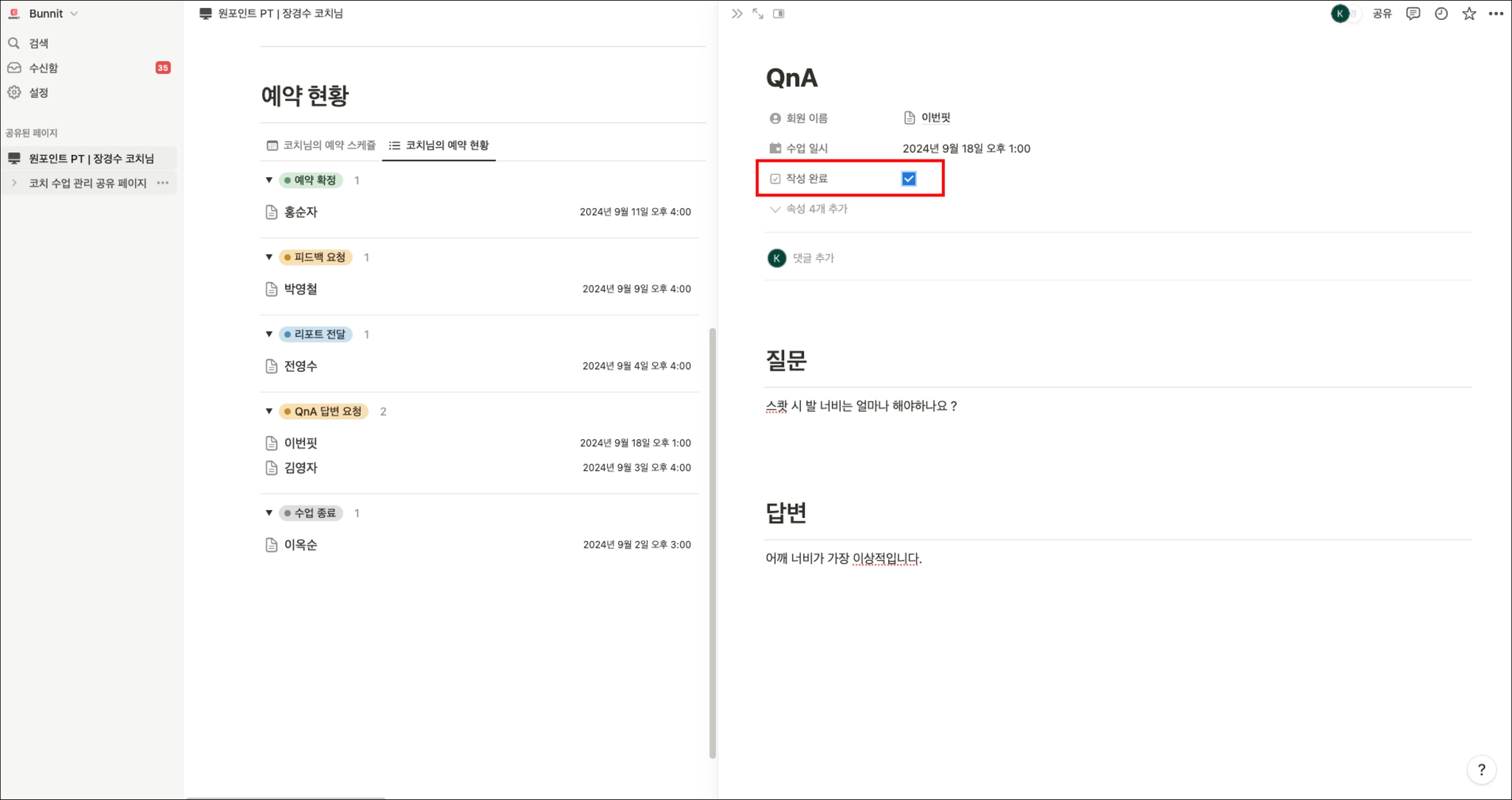
Task: Open page update history clock icon
Action: [x=1440, y=14]
